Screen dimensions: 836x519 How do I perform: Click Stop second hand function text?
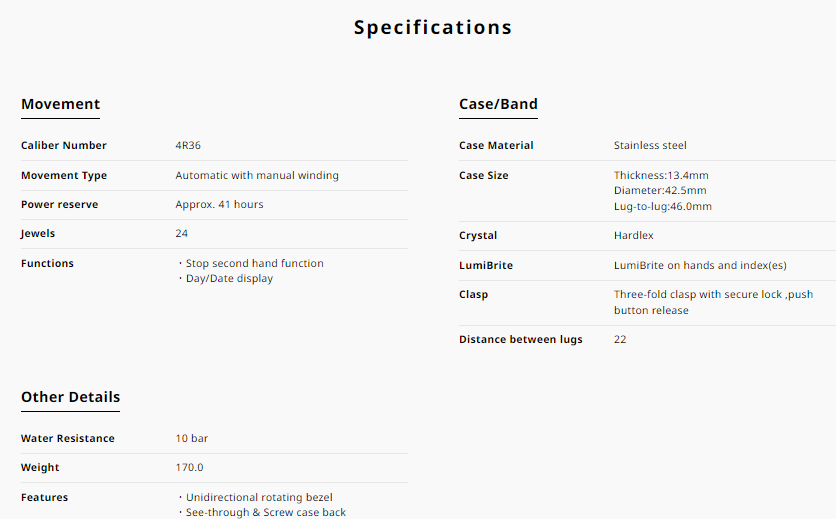254,264
